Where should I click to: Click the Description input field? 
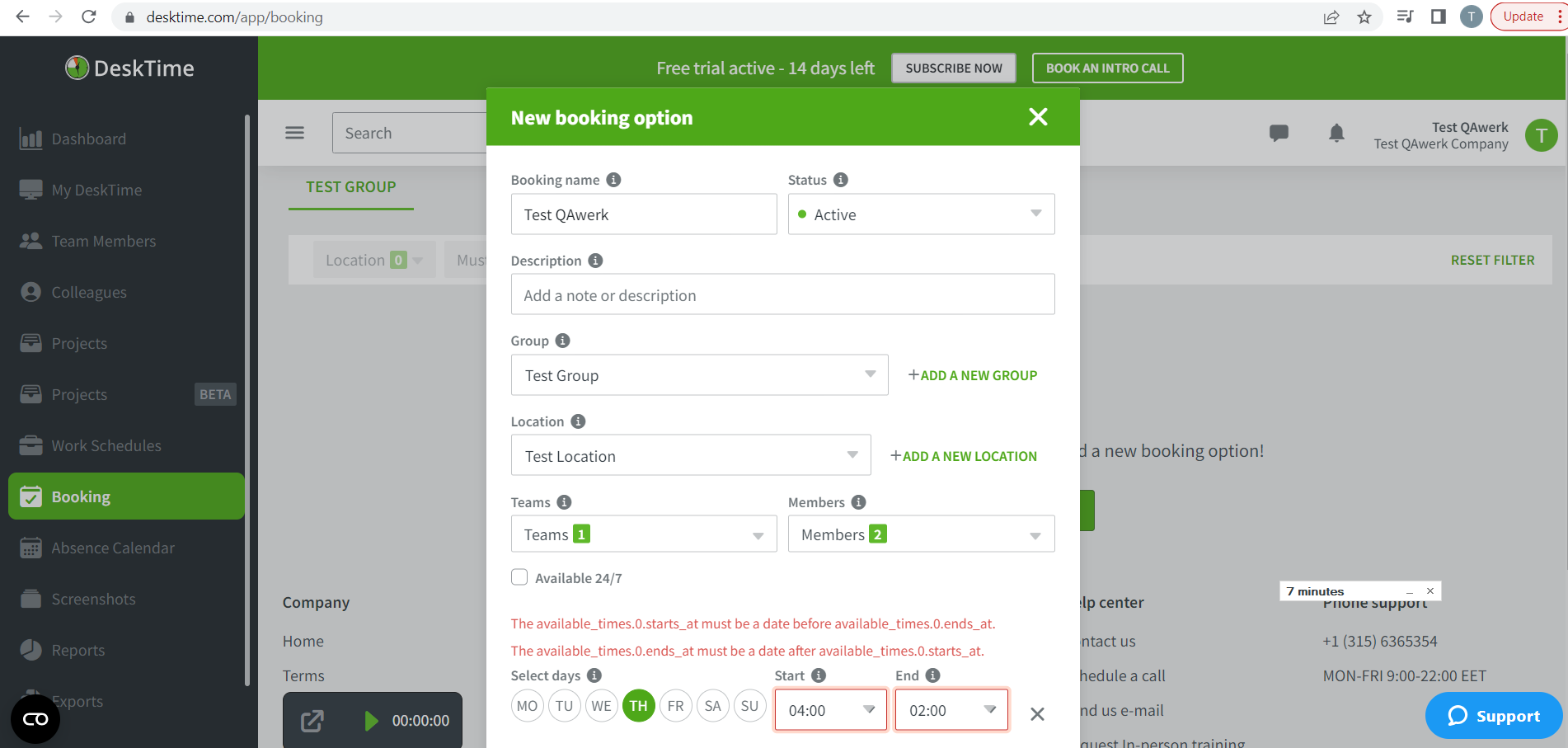point(782,294)
